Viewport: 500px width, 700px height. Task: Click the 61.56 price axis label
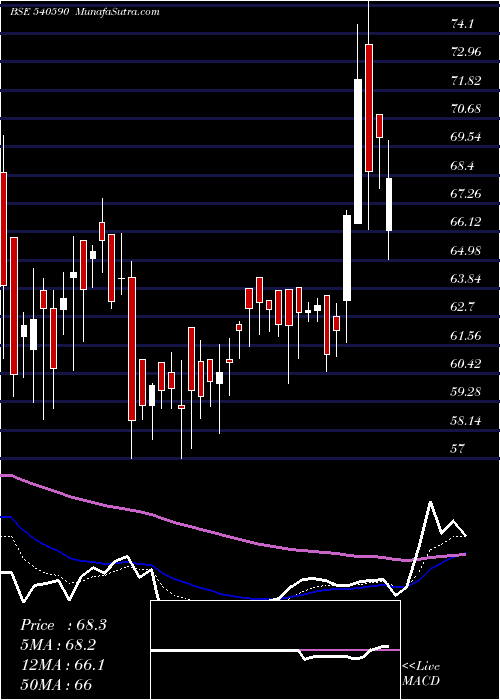click(x=466, y=336)
